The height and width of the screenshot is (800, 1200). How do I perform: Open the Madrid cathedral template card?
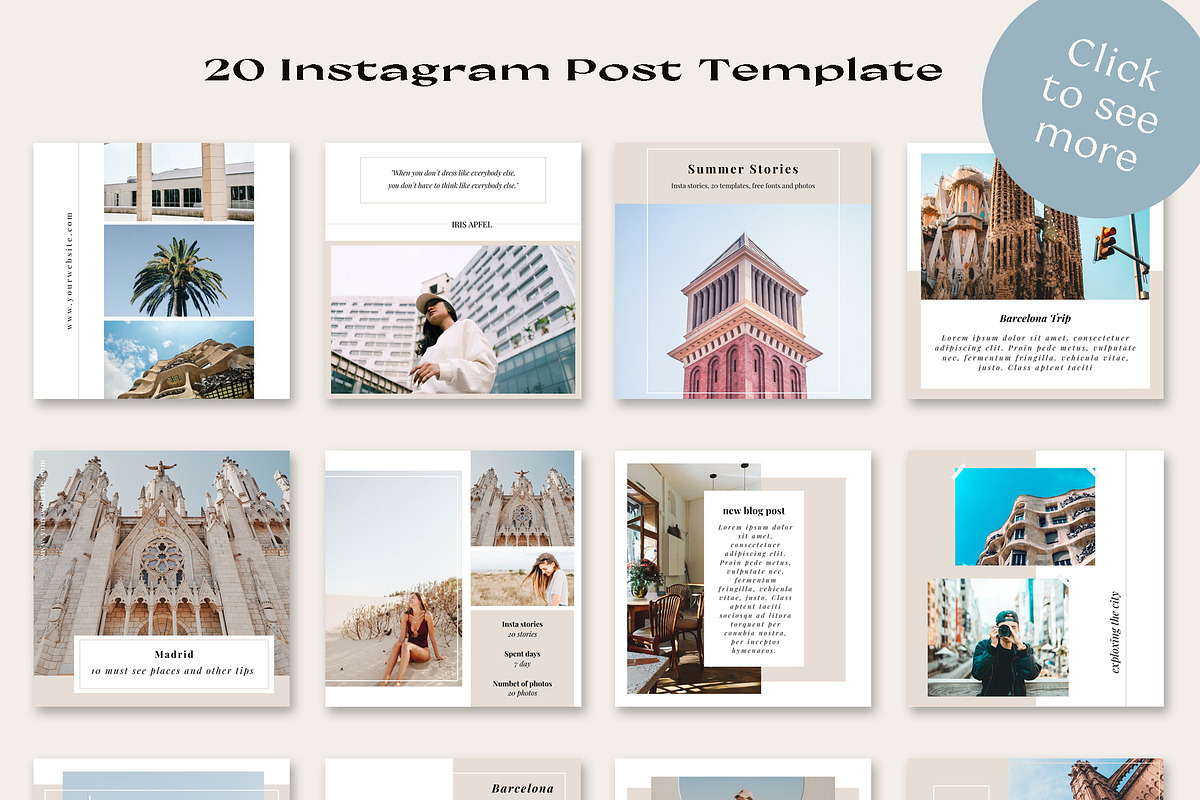pos(162,578)
